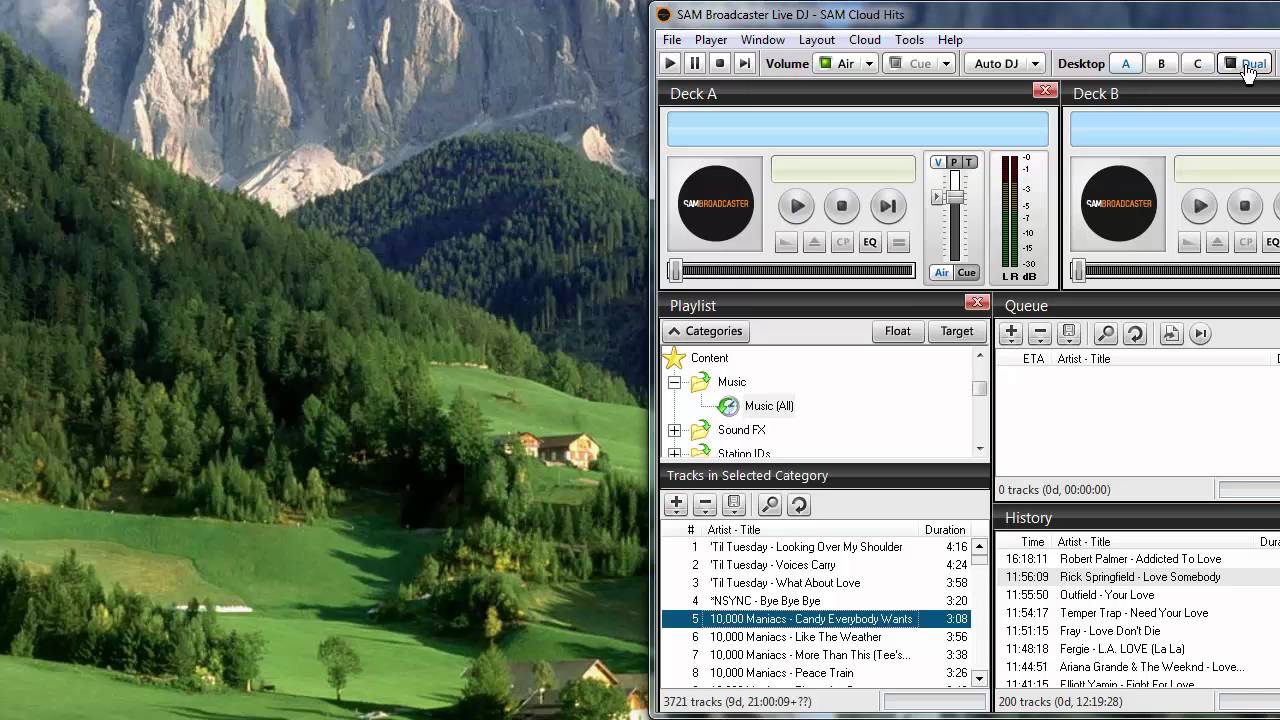Open the Layout menu
The height and width of the screenshot is (720, 1280).
point(817,40)
